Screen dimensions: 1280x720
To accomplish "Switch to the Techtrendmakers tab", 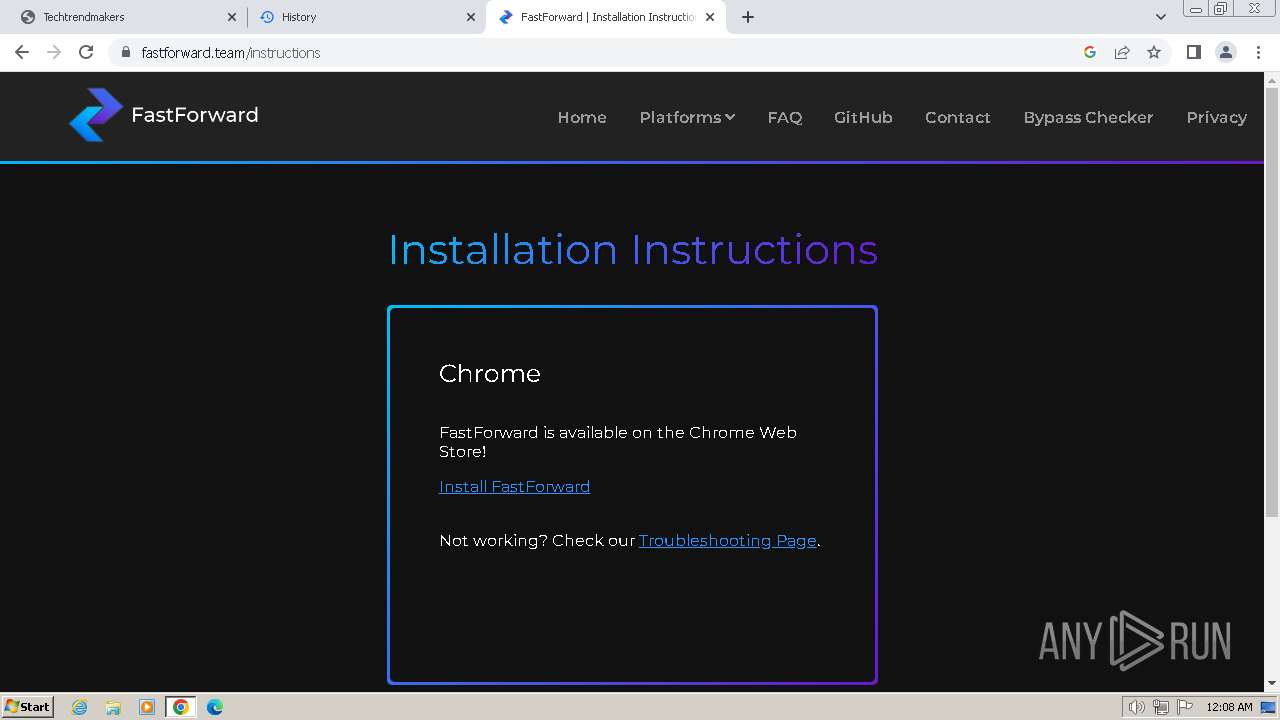I will point(126,17).
